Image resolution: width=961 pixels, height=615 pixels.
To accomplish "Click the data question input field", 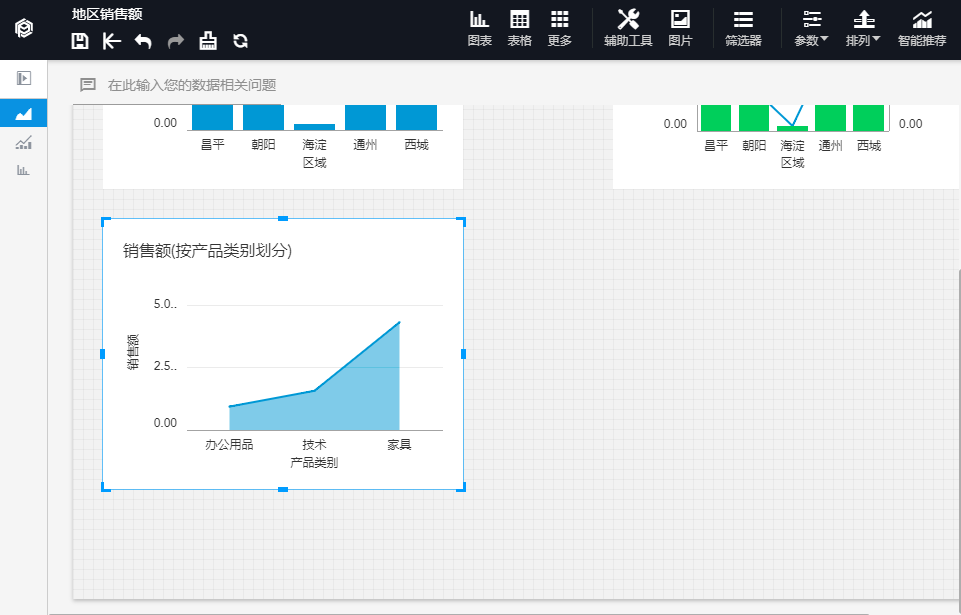I will tap(400, 85).
